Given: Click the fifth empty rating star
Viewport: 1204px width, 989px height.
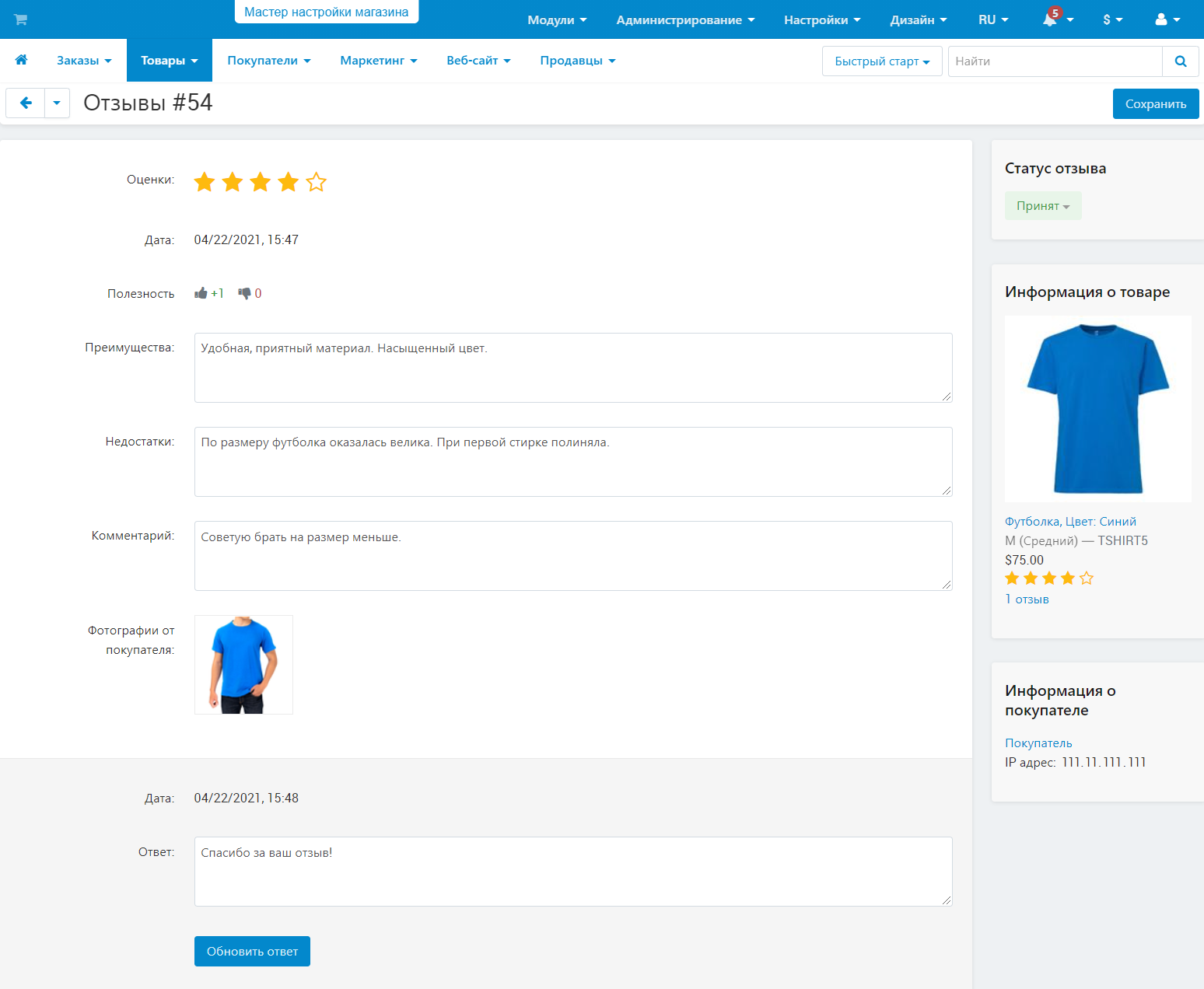Looking at the screenshot, I should (x=316, y=182).
